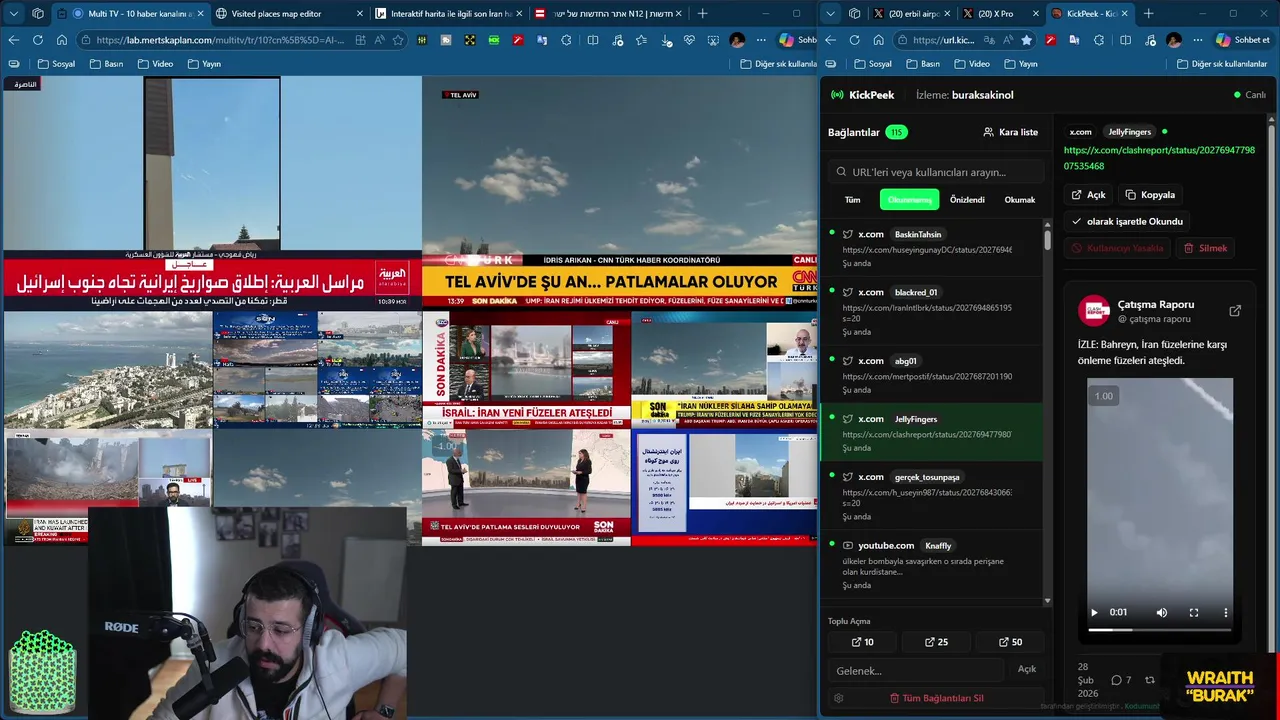The height and width of the screenshot is (720, 1280).
Task: Open Video bookmarks folder in left browser
Action: (155, 63)
